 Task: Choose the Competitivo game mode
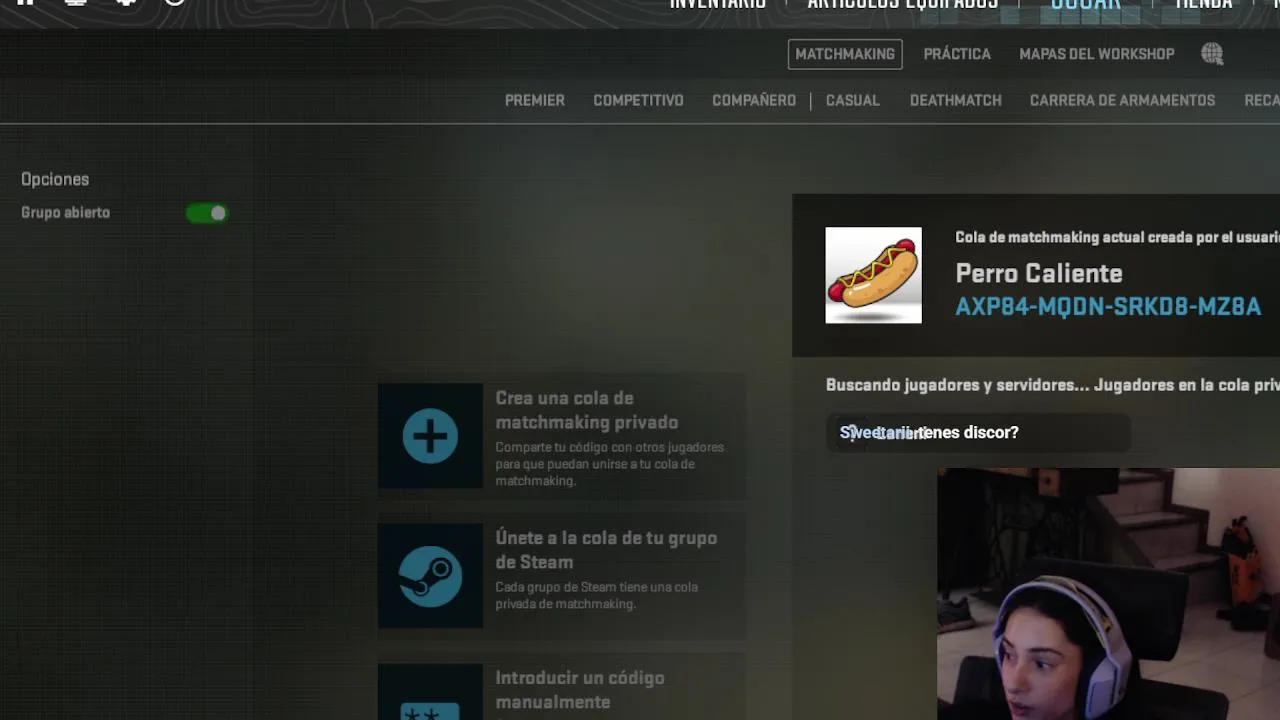click(638, 100)
